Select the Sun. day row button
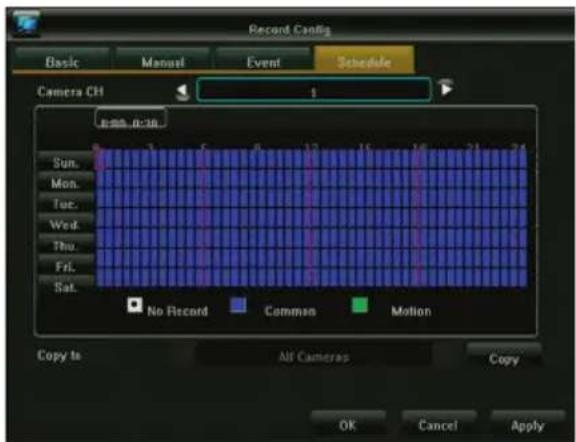Viewport: 576px width, 442px height. pos(66,161)
